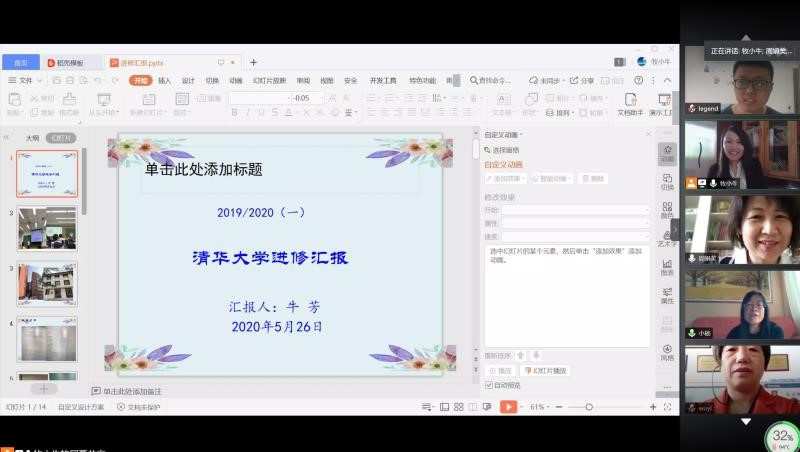800x452 pixels.
Task: Open the 动画 sidebar panel icon
Action: pyautogui.click(x=667, y=152)
